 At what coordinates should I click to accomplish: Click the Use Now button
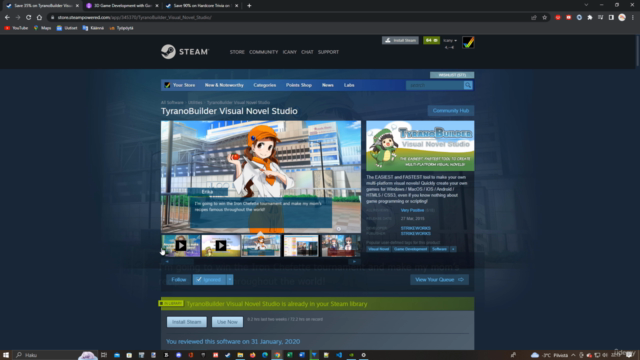[x=227, y=322]
